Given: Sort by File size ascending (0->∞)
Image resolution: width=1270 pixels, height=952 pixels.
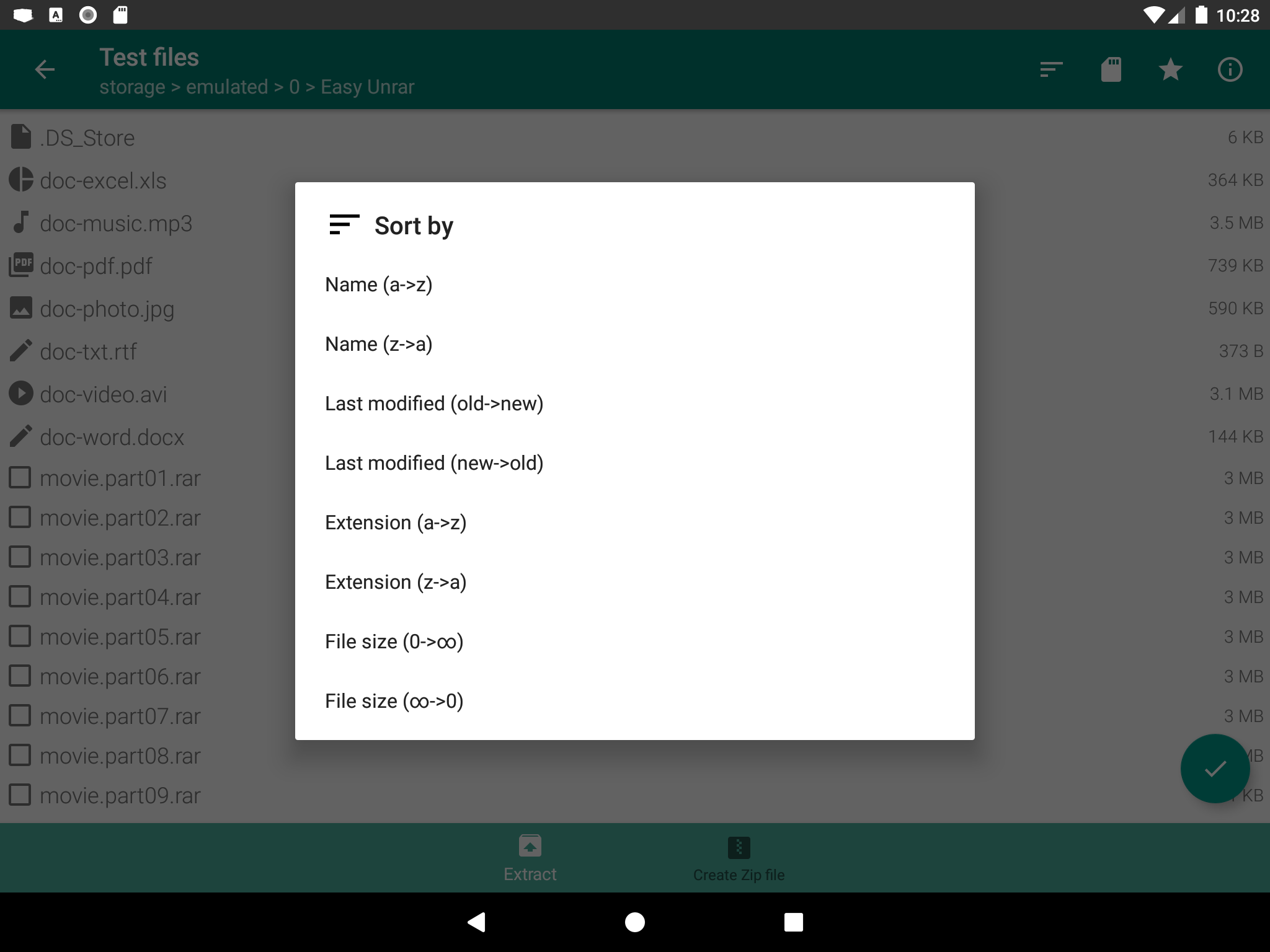Looking at the screenshot, I should 634,641.
